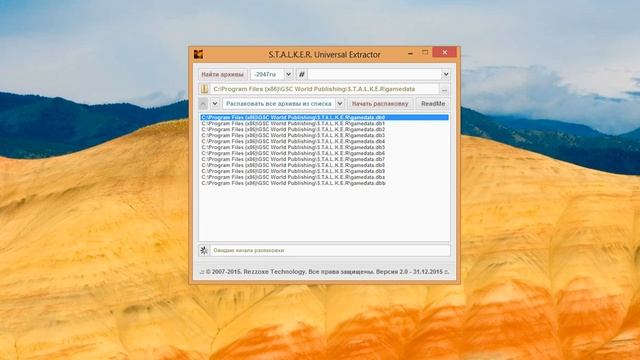
Task: Open the small arrow dropdown left of the unpack mode
Action: click(215, 104)
